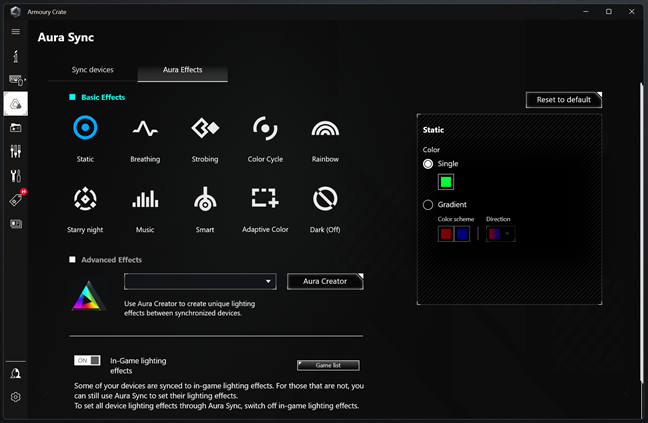The image size is (648, 423).
Task: Open the User Center profile icon
Action: click(16, 373)
